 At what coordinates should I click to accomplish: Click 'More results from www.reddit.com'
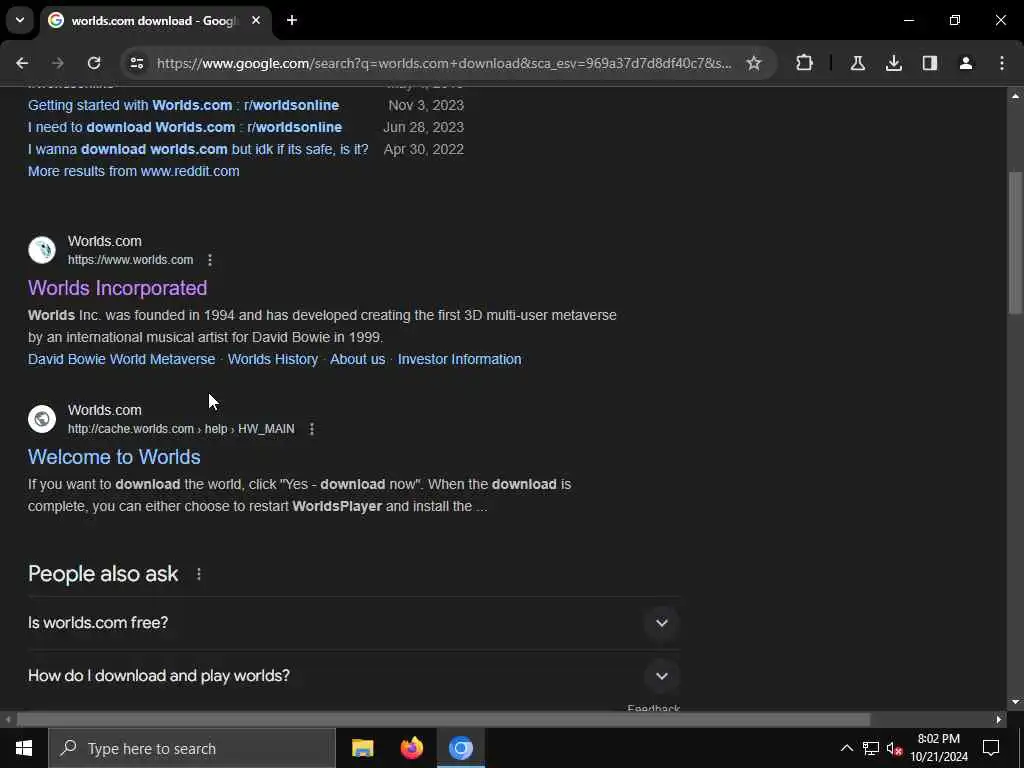pos(133,171)
